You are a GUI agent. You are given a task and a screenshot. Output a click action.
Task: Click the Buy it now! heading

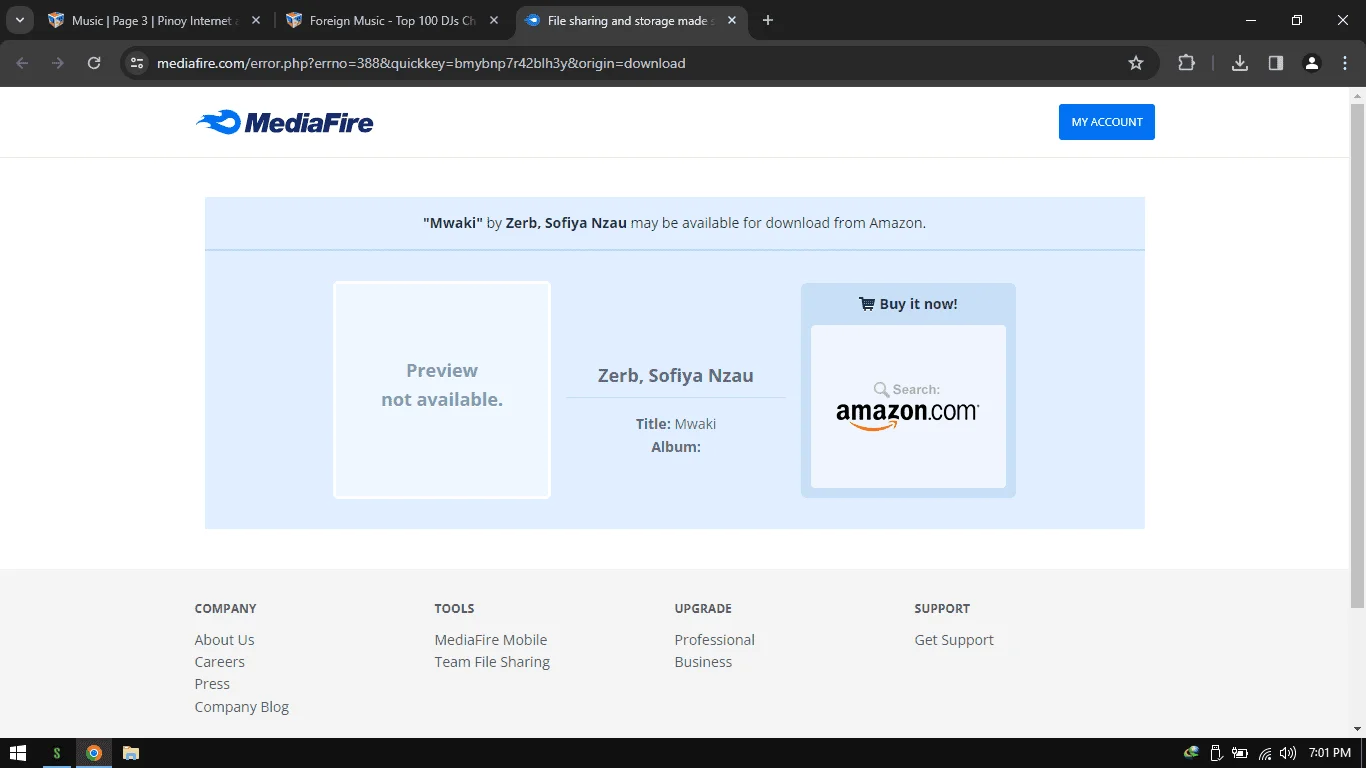[908, 304]
